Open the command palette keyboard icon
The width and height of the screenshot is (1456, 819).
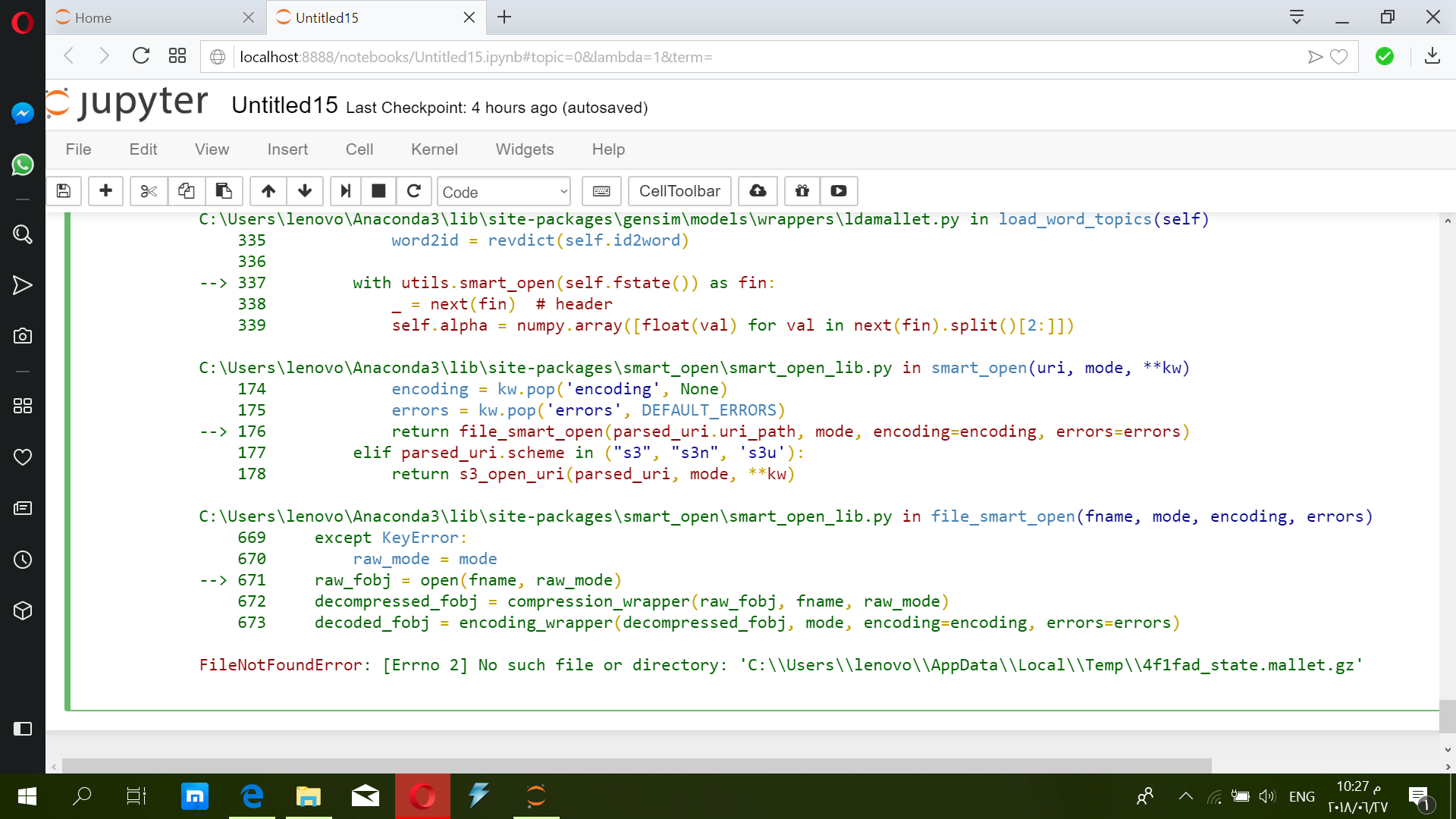[601, 191]
